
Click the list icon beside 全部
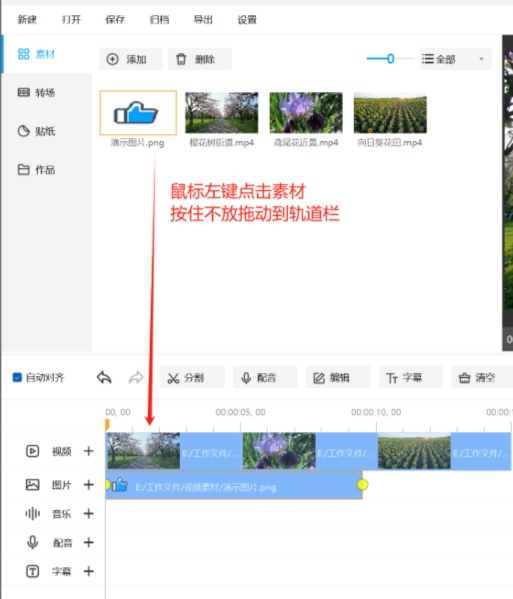click(427, 59)
